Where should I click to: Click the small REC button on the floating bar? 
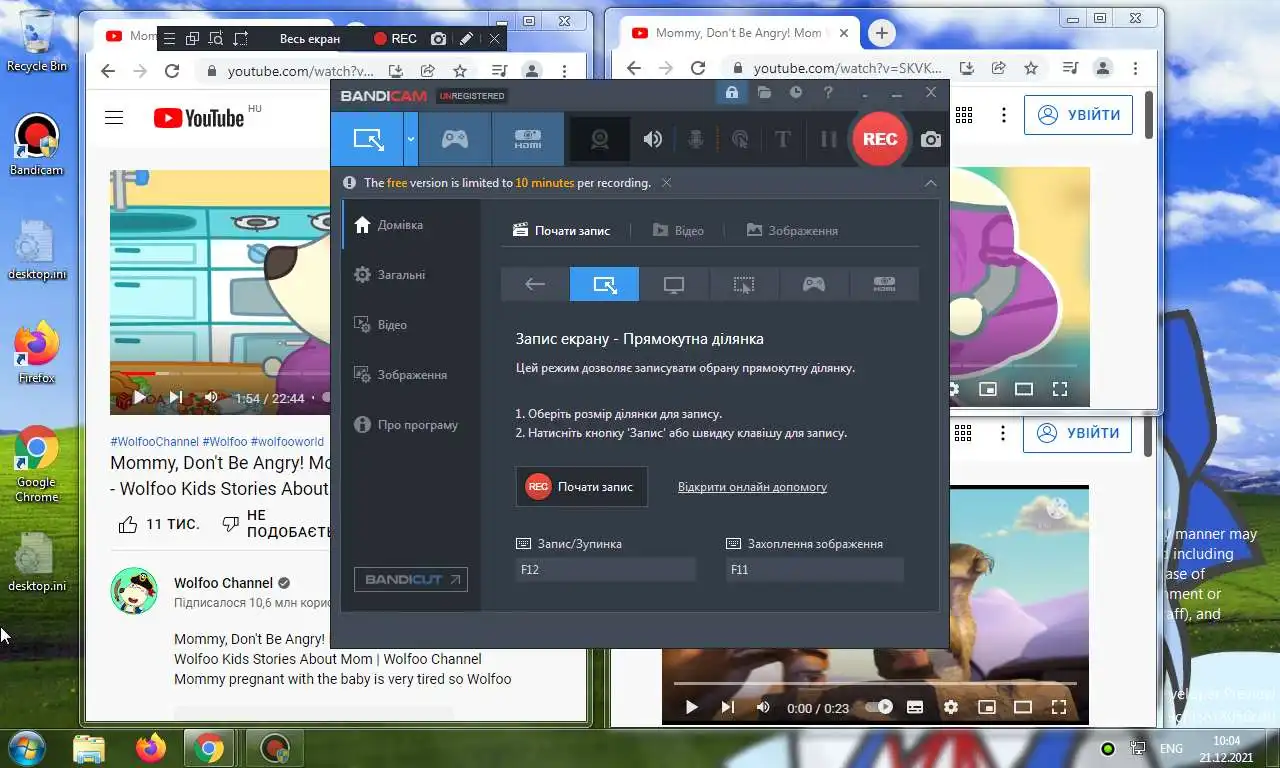(395, 39)
